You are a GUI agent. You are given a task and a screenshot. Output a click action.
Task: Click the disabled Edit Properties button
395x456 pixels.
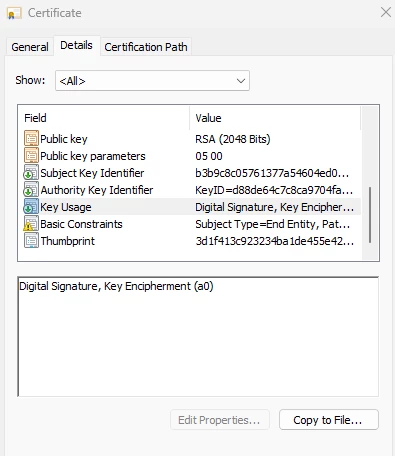220,420
